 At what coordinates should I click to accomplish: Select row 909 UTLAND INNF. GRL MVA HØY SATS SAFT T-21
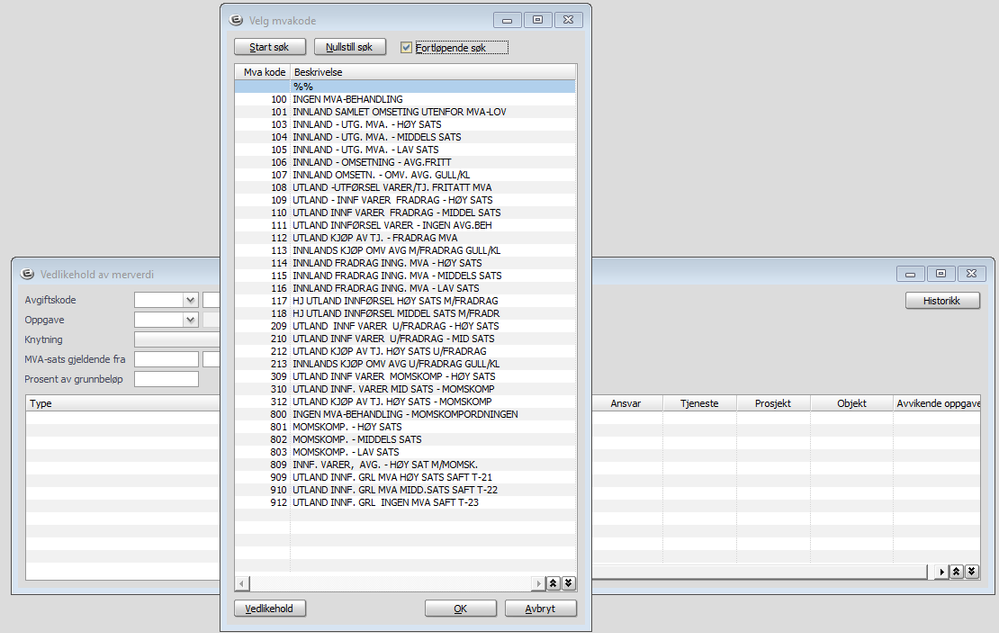pyautogui.click(x=405, y=477)
